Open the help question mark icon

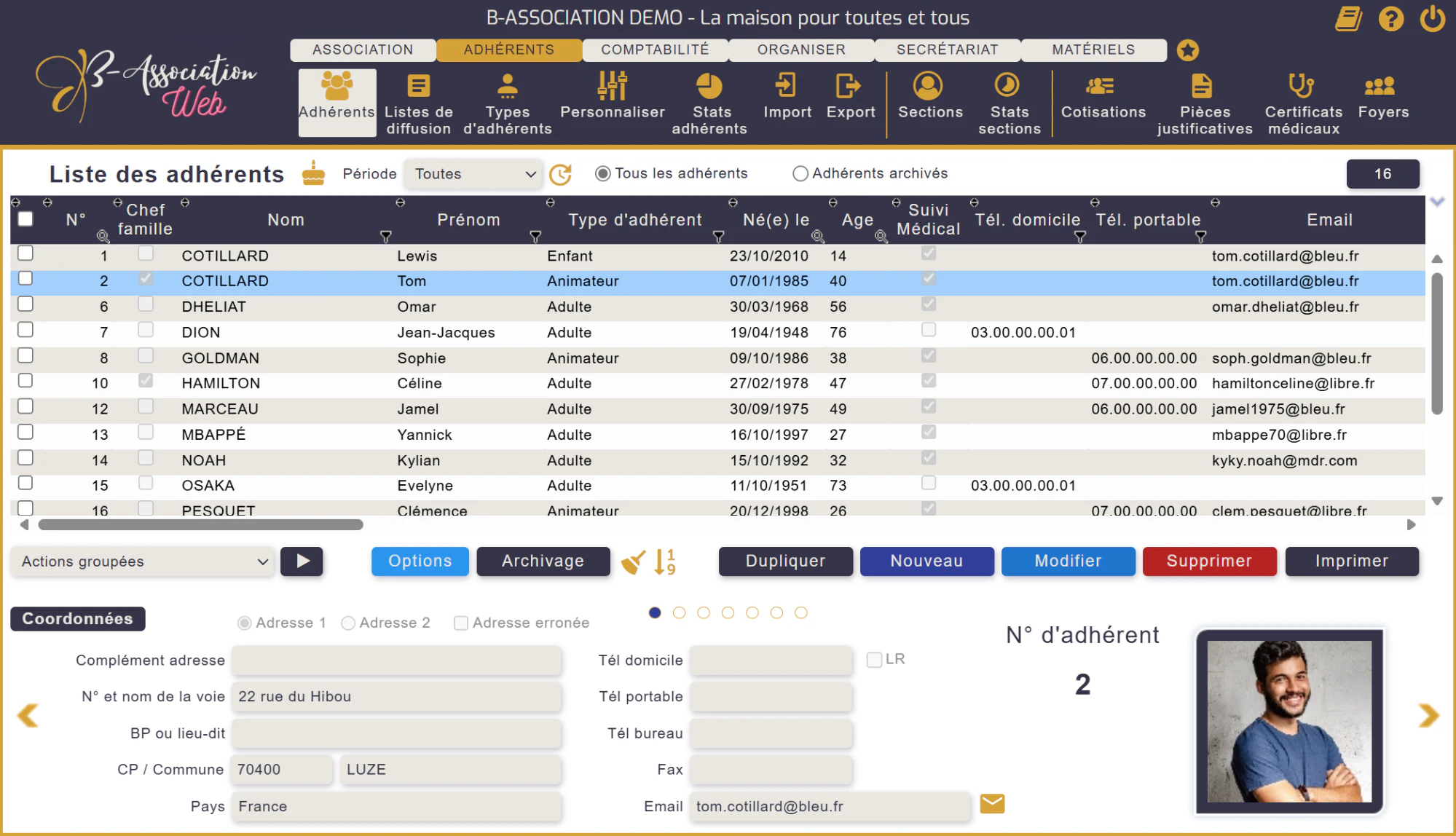[x=1390, y=19]
